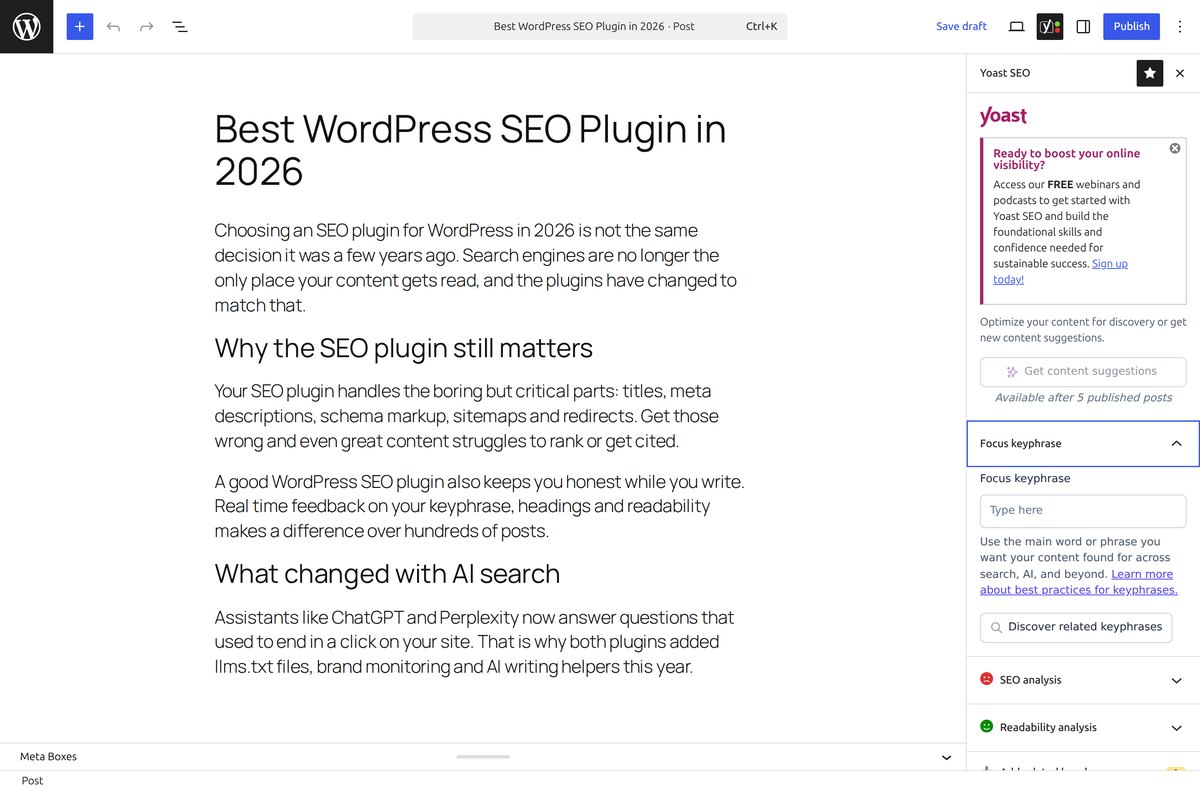
Task: Select heading Why the SEO plugin still matters
Action: pos(404,348)
